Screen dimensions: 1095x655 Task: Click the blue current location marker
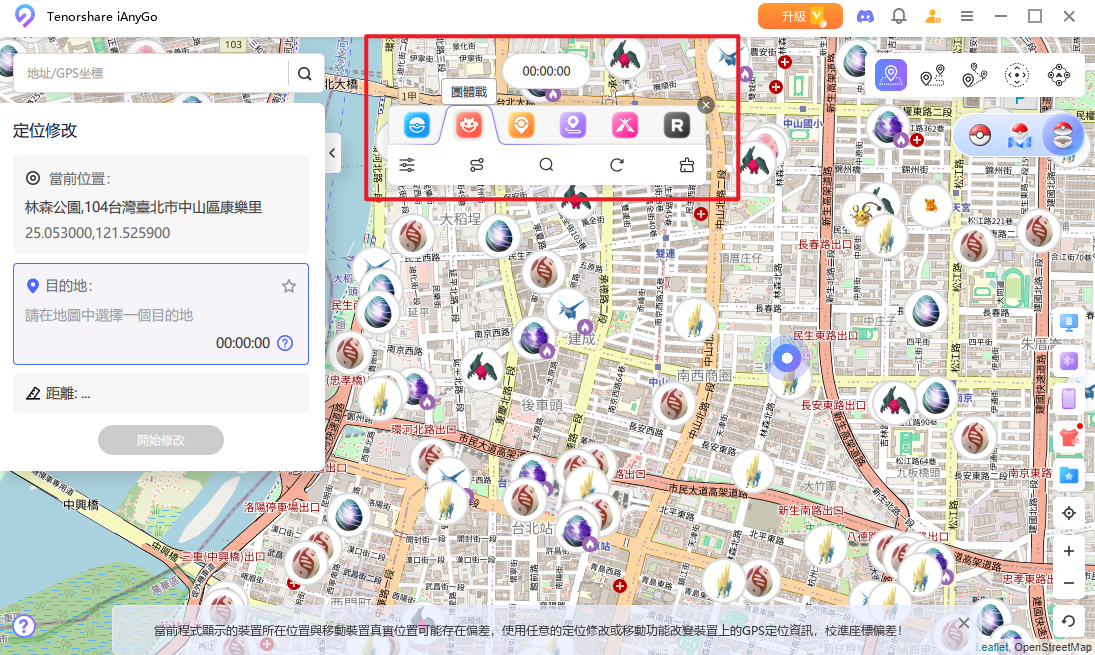(x=787, y=358)
